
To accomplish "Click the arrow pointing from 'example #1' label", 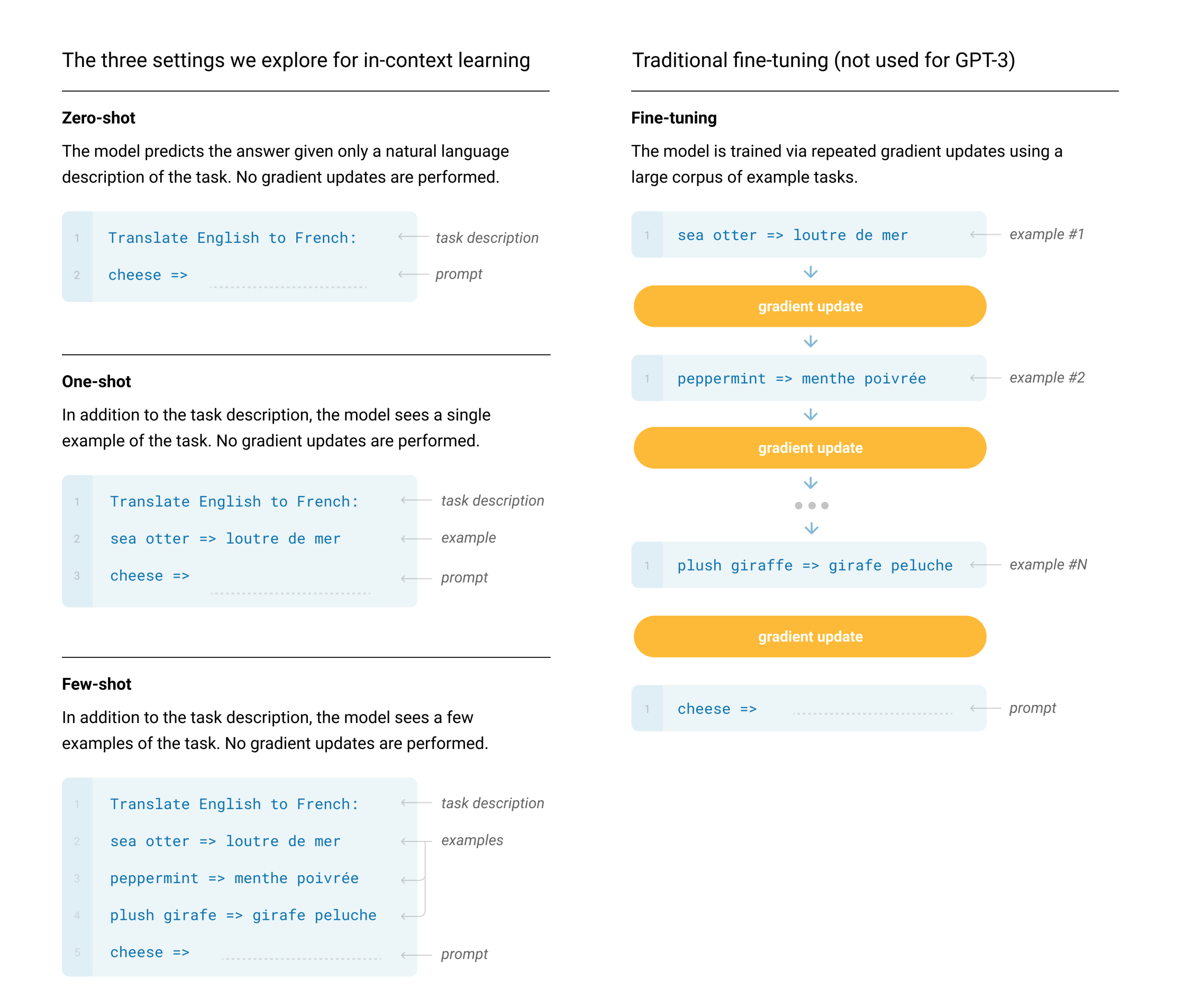I will click(x=985, y=234).
